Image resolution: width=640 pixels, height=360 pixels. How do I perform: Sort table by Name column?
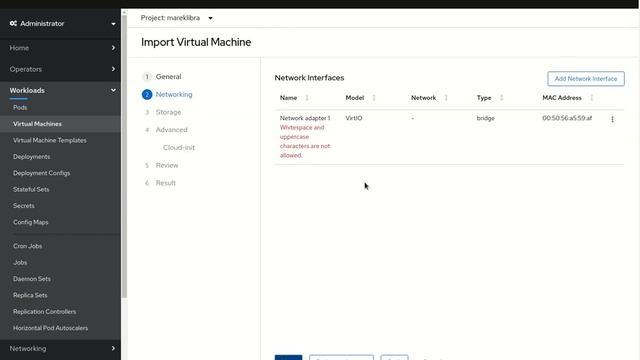pos(294,98)
